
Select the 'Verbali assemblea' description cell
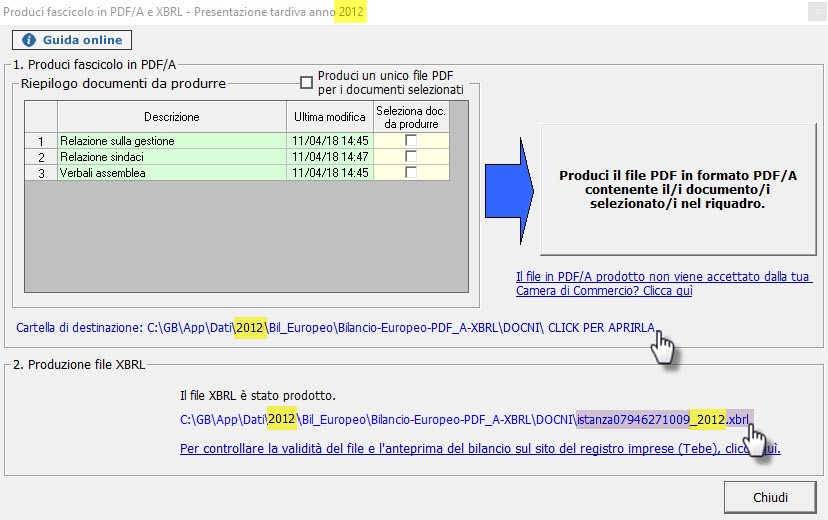pyautogui.click(x=172, y=173)
